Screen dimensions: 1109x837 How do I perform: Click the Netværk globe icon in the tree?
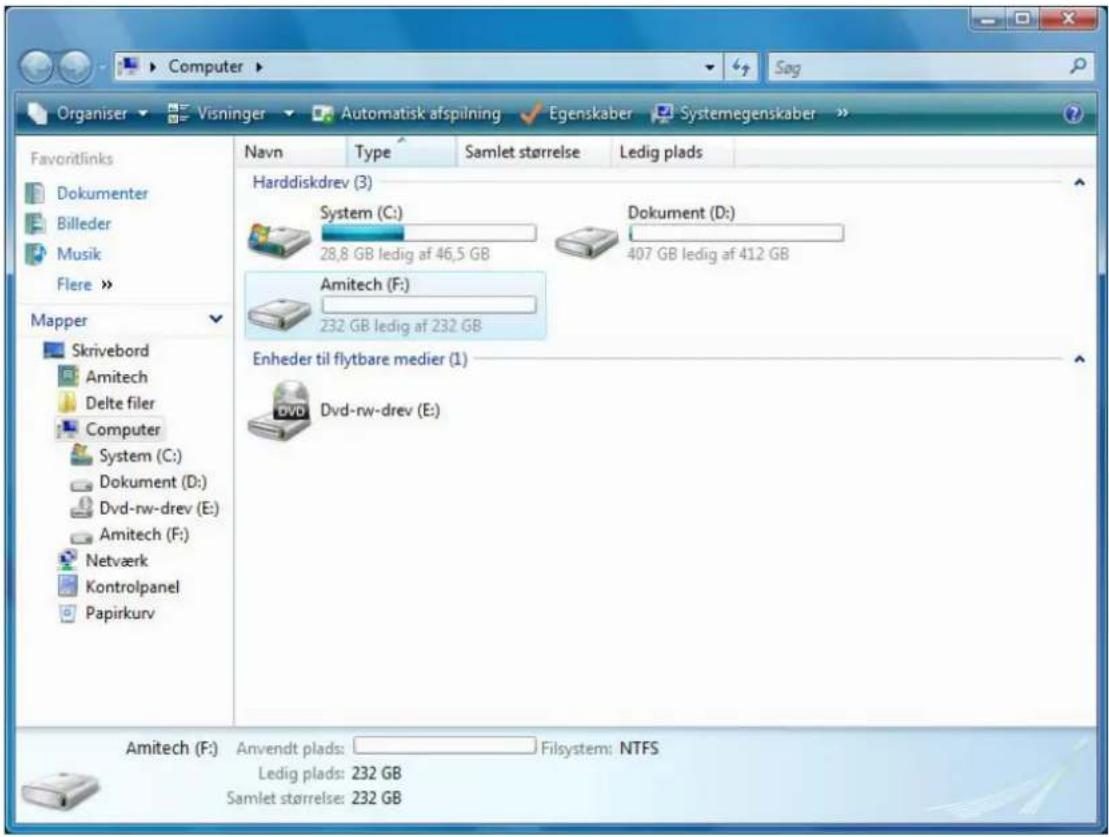point(67,560)
